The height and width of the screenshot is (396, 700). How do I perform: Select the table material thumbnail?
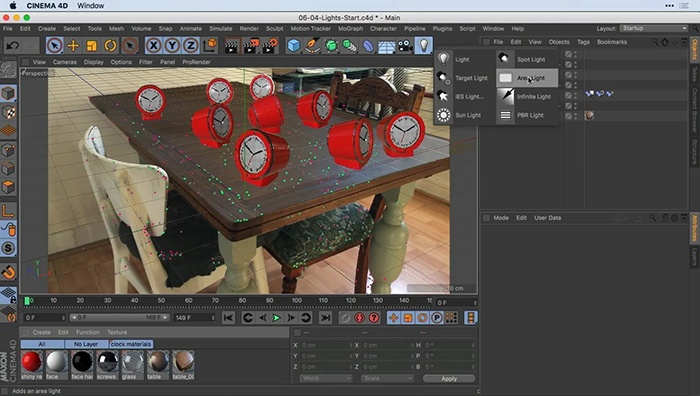tap(158, 362)
